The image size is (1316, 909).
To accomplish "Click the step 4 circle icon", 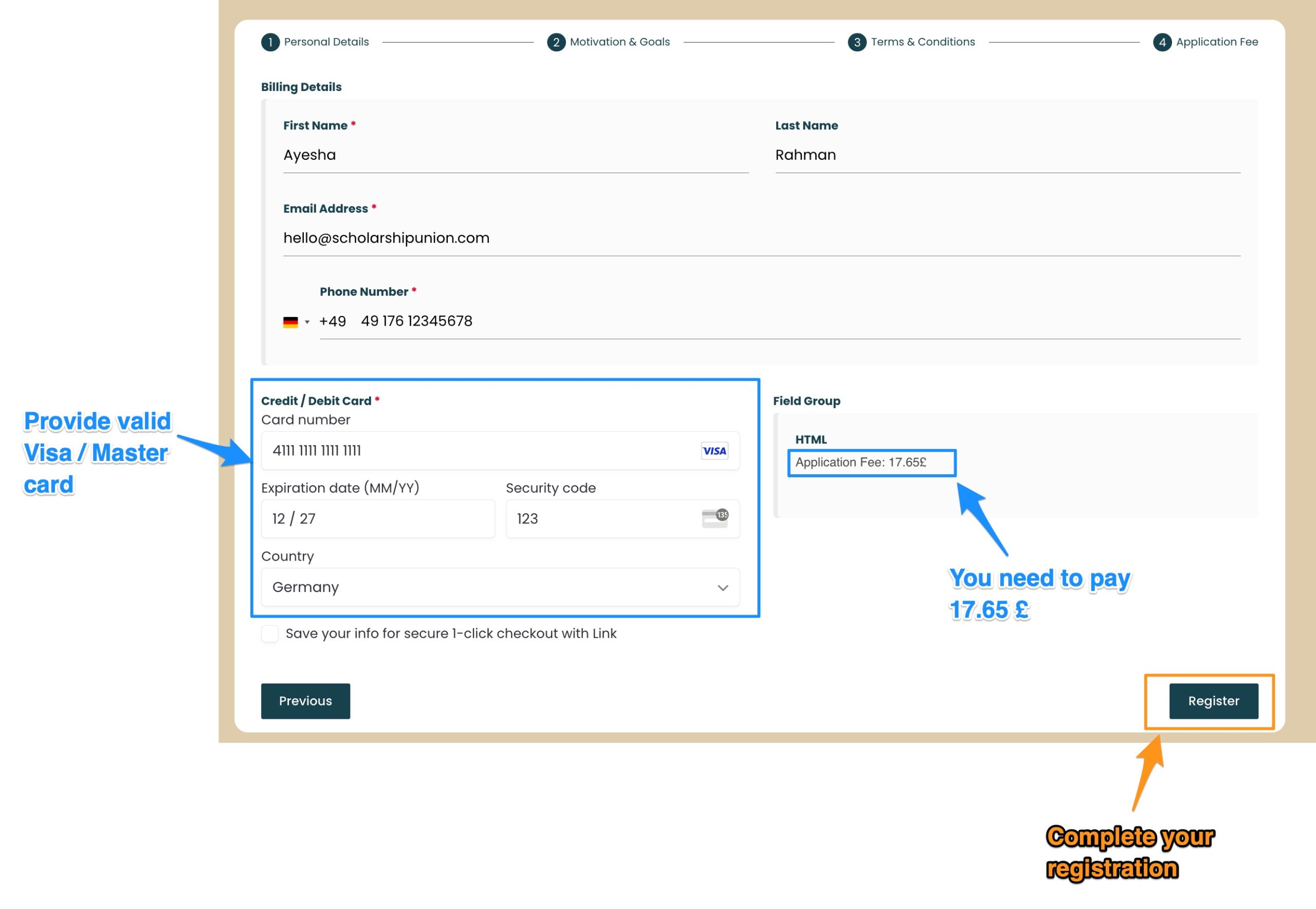I will point(1162,42).
